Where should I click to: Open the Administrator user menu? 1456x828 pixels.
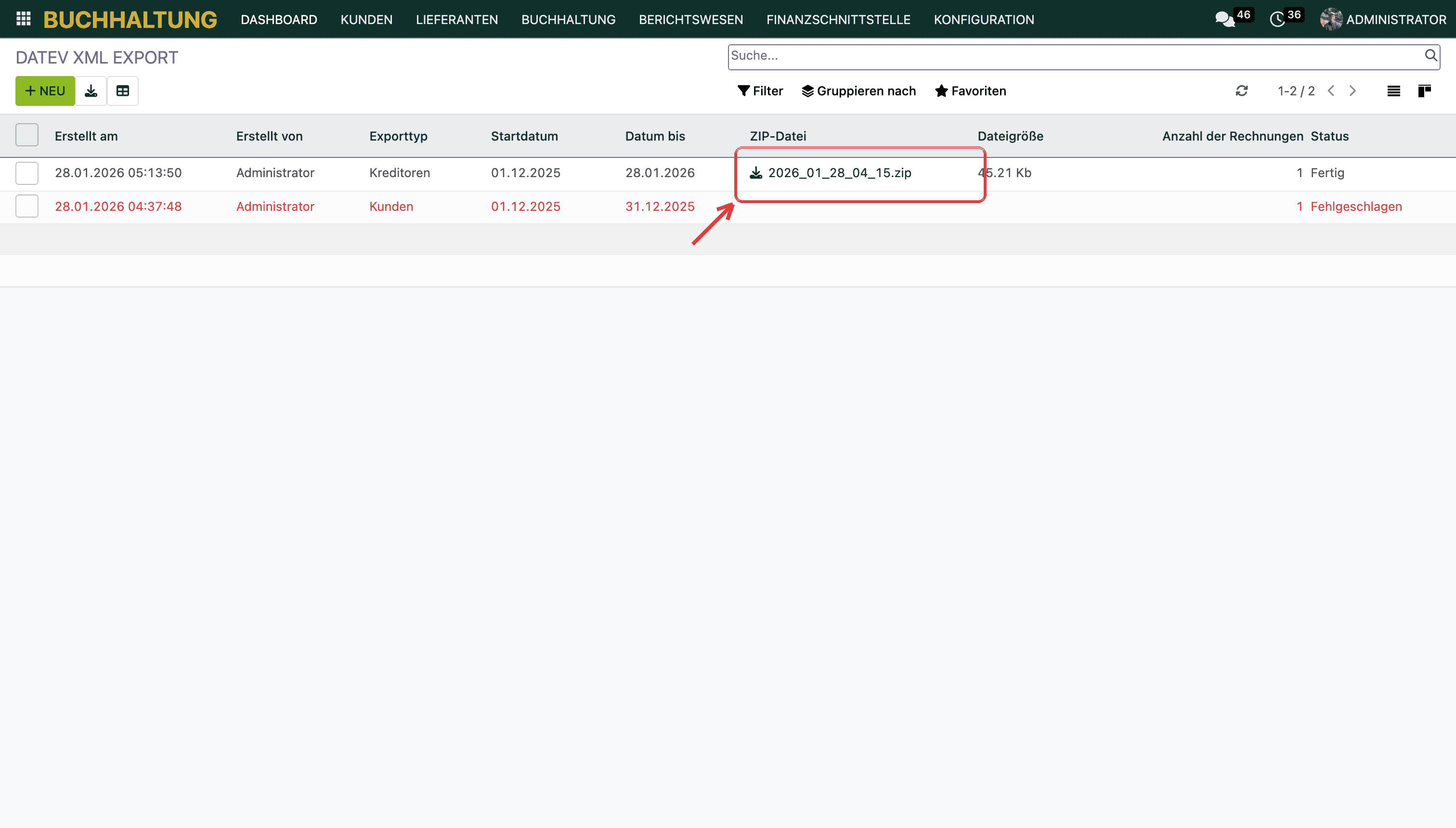click(1383, 19)
